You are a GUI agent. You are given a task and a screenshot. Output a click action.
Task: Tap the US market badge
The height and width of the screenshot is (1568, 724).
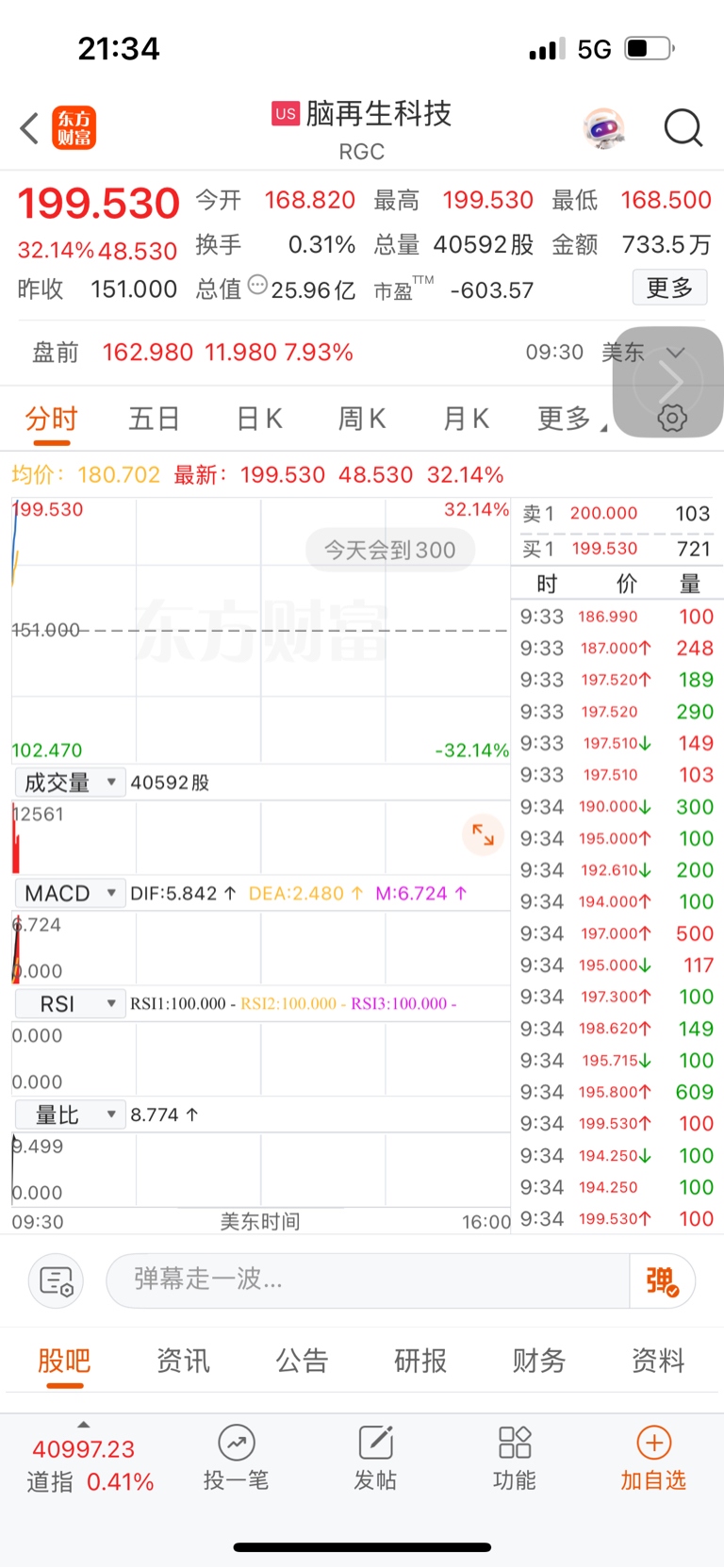tap(286, 113)
